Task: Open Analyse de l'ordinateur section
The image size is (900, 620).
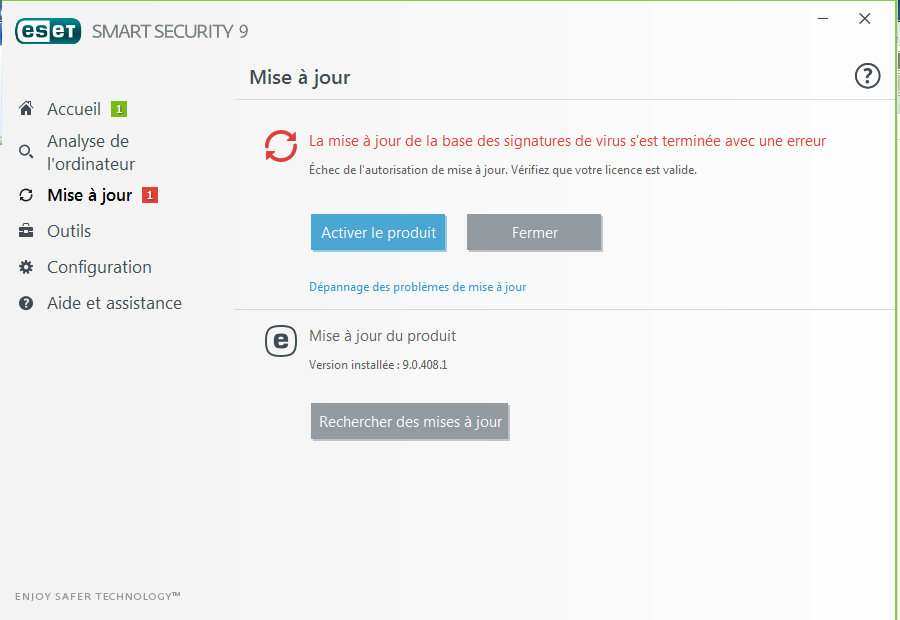Action: pyautogui.click(x=91, y=153)
